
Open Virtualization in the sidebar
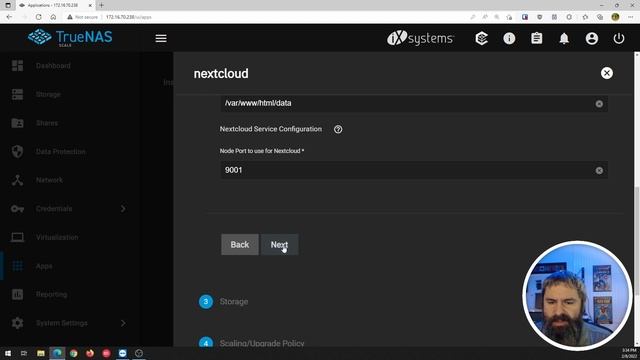(x=57, y=237)
